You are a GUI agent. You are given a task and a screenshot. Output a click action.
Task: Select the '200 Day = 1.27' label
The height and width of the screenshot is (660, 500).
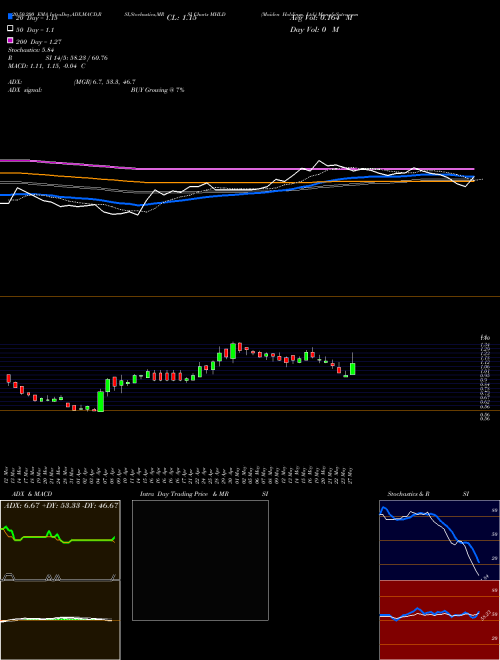pyautogui.click(x=39, y=42)
